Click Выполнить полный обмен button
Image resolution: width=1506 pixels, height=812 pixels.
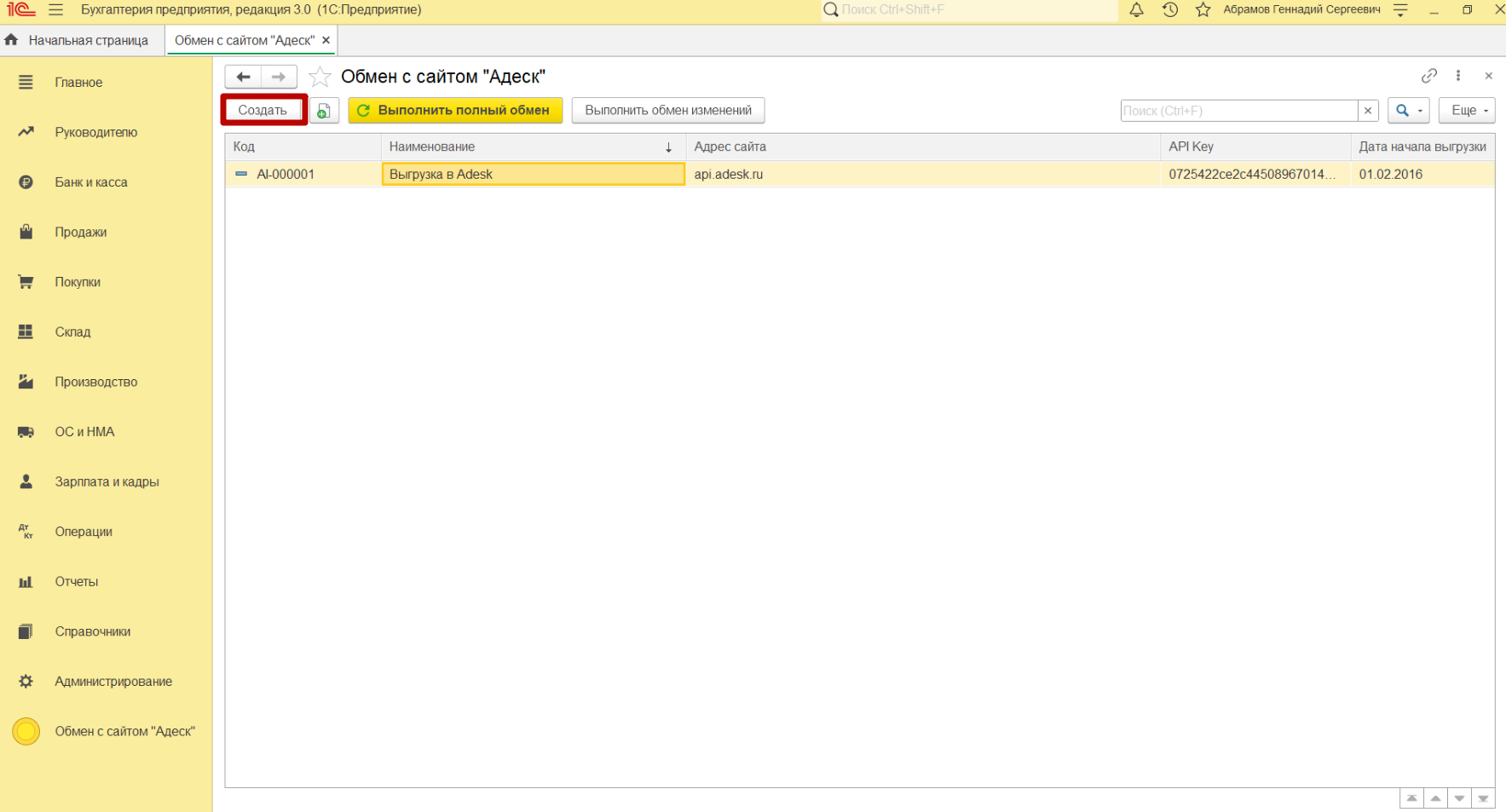455,111
